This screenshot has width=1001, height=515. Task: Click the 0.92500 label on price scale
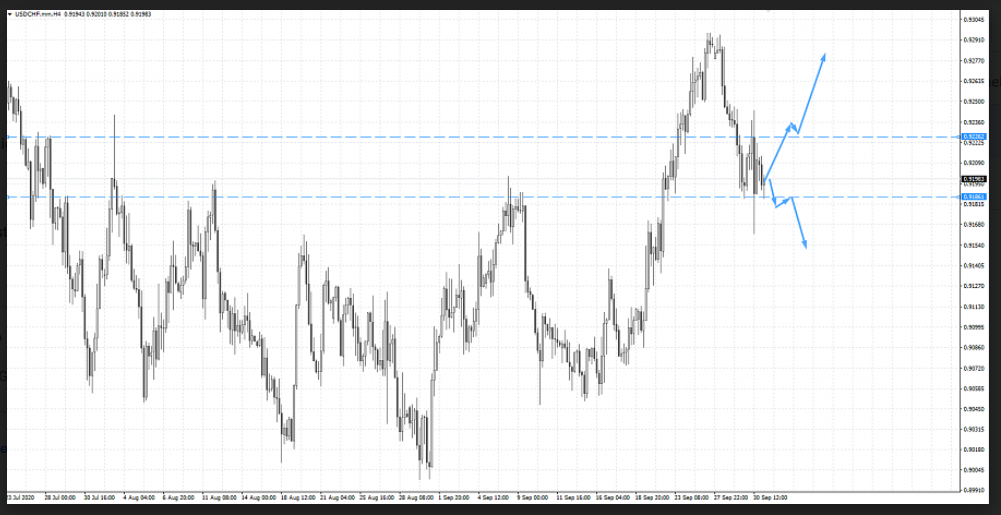point(974,101)
